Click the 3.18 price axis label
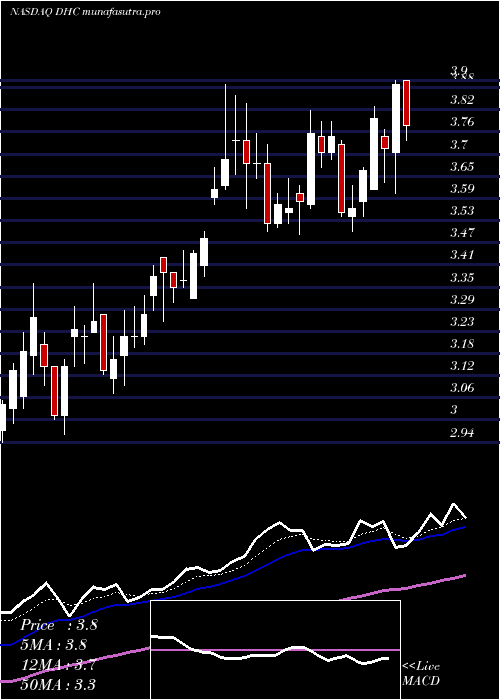500x700 pixels. (462, 344)
